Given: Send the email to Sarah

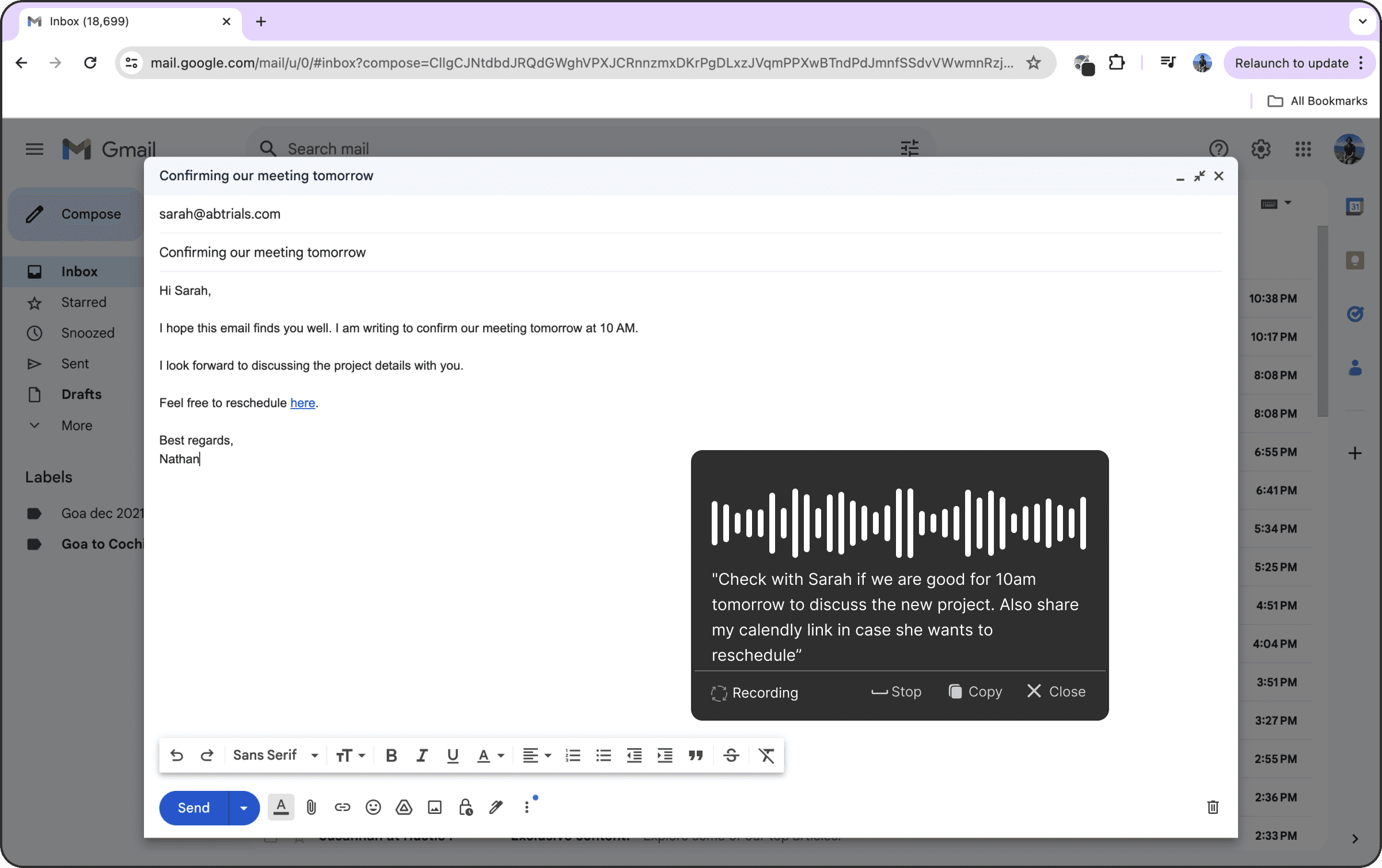Looking at the screenshot, I should [192, 808].
